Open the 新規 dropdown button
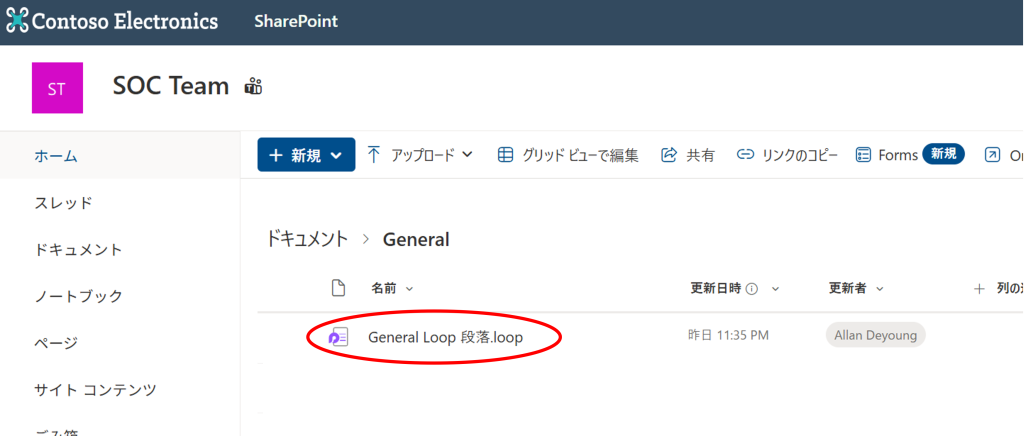Screen dimensions: 1024x436 click(x=306, y=155)
